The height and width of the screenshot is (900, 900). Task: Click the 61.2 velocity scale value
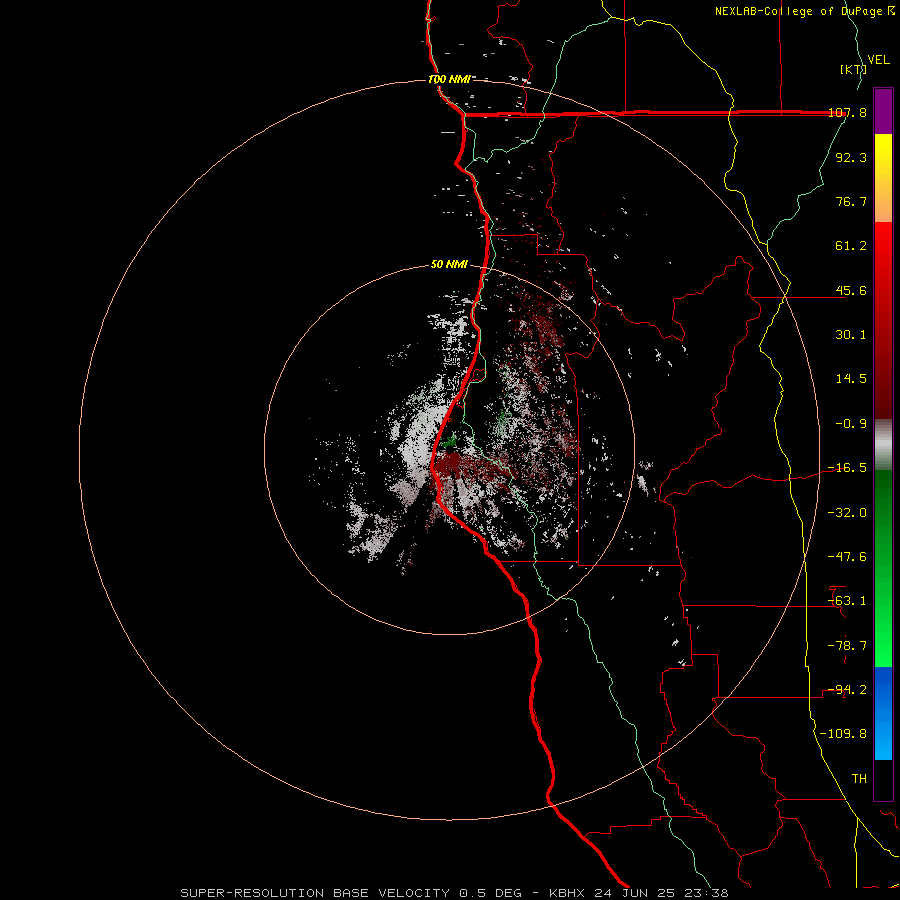click(x=851, y=246)
